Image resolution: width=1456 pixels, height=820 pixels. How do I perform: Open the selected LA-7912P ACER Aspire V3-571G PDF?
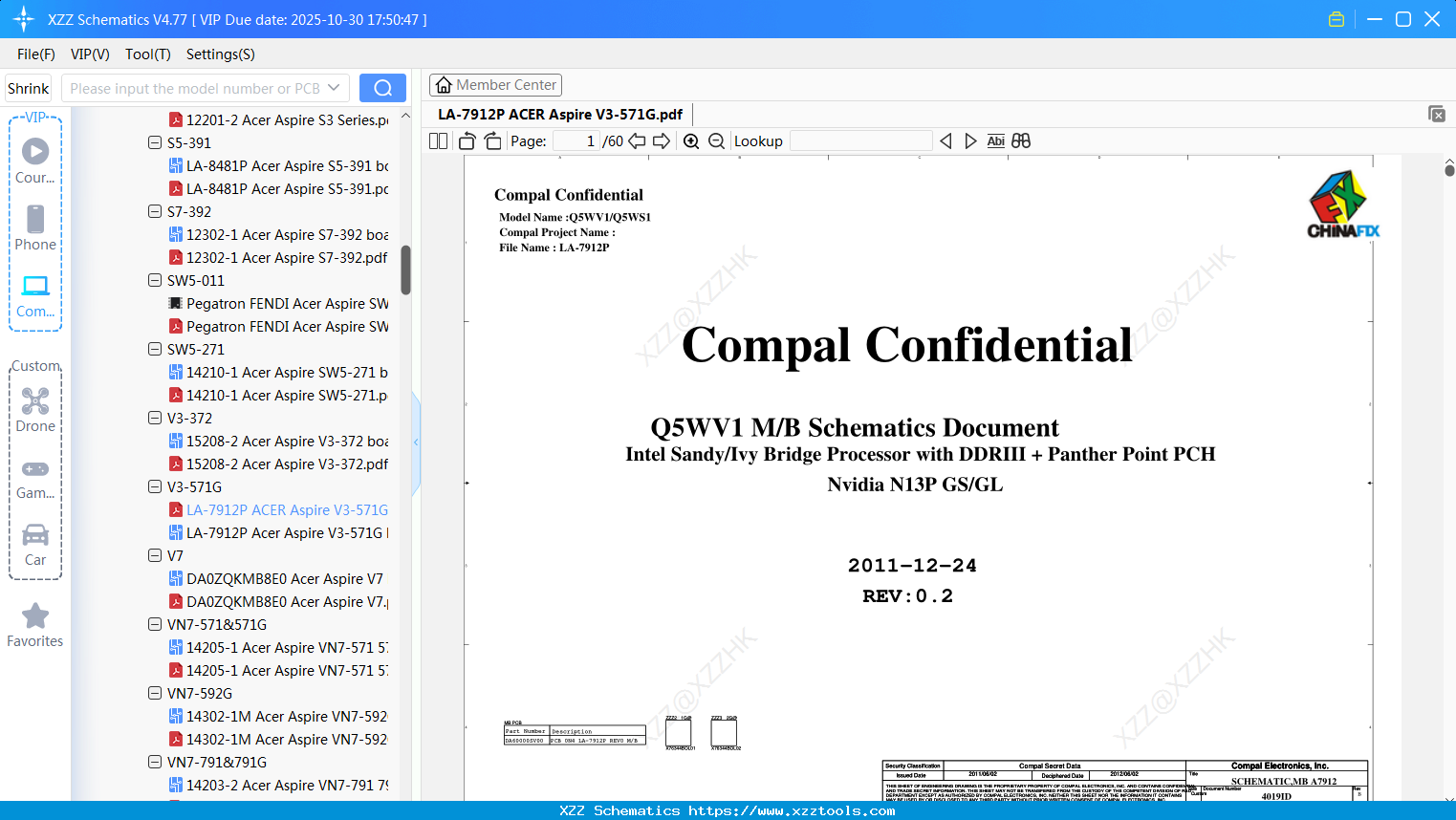tap(278, 509)
